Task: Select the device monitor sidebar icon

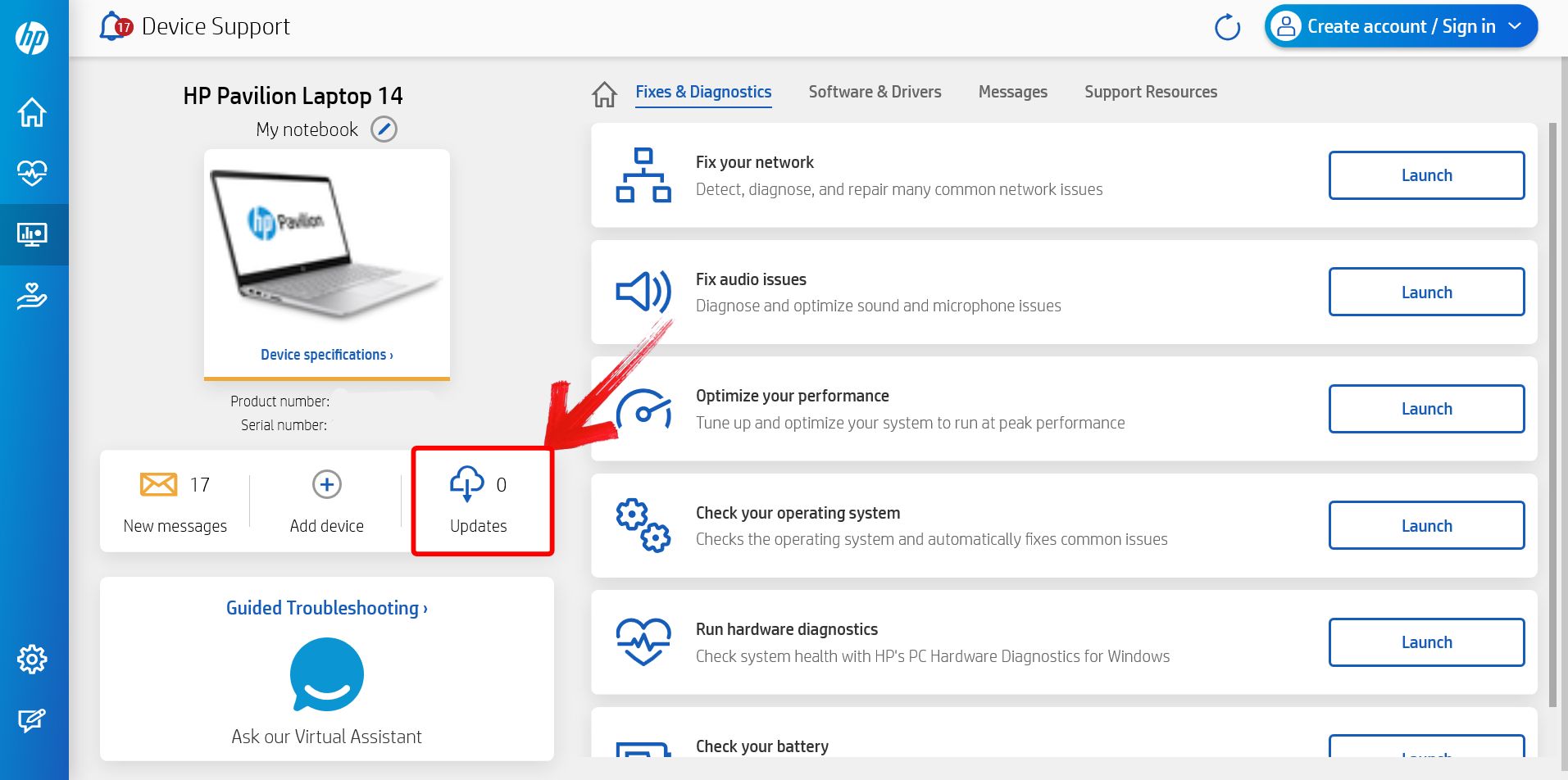Action: 32,234
